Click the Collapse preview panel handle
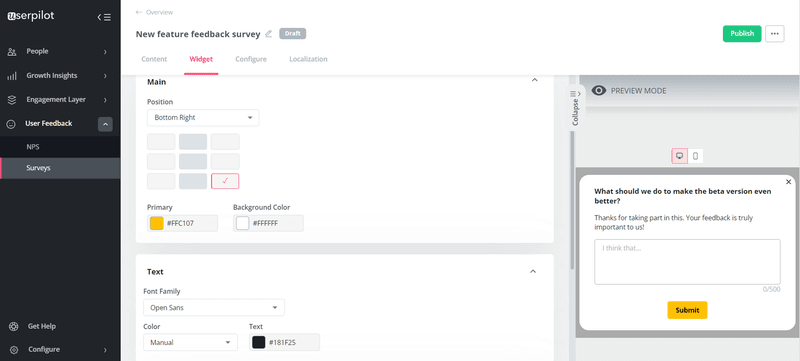Image resolution: width=800 pixels, height=361 pixels. click(576, 107)
